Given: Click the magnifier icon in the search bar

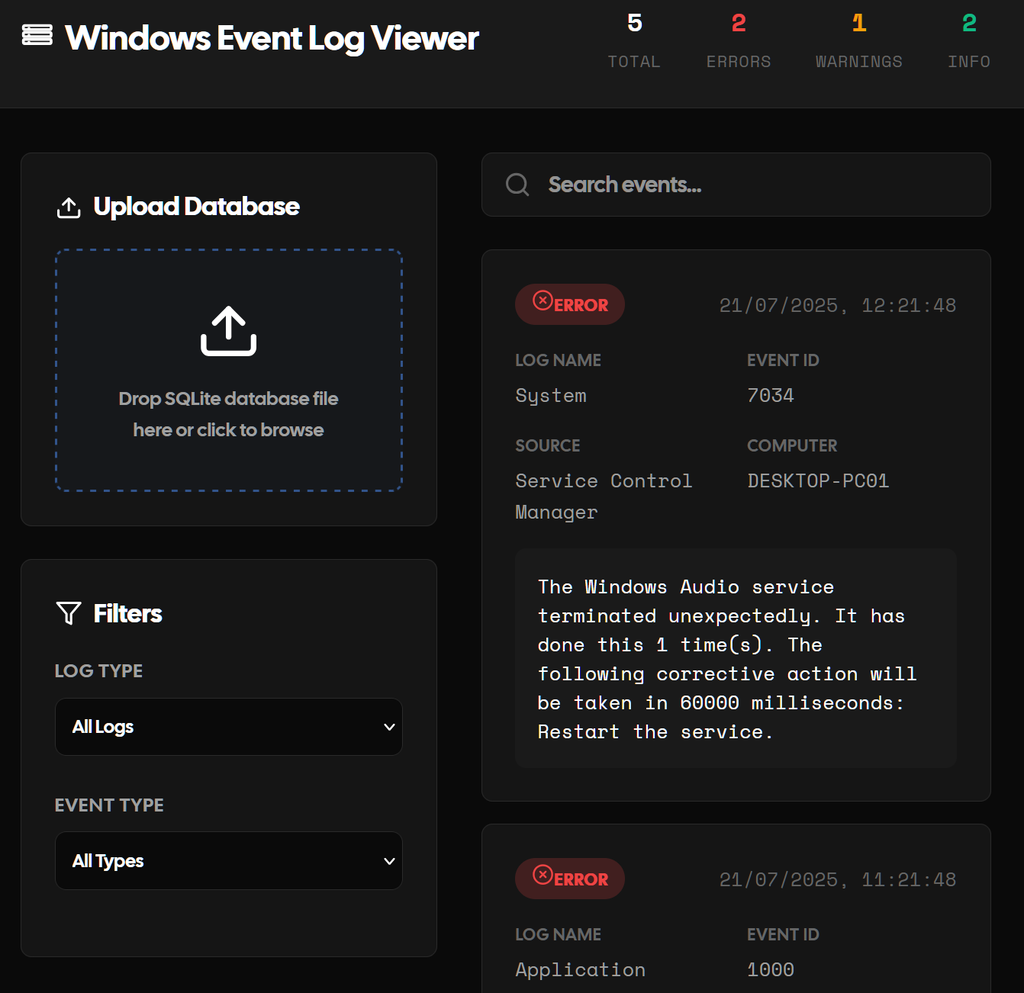Looking at the screenshot, I should pyautogui.click(x=517, y=185).
